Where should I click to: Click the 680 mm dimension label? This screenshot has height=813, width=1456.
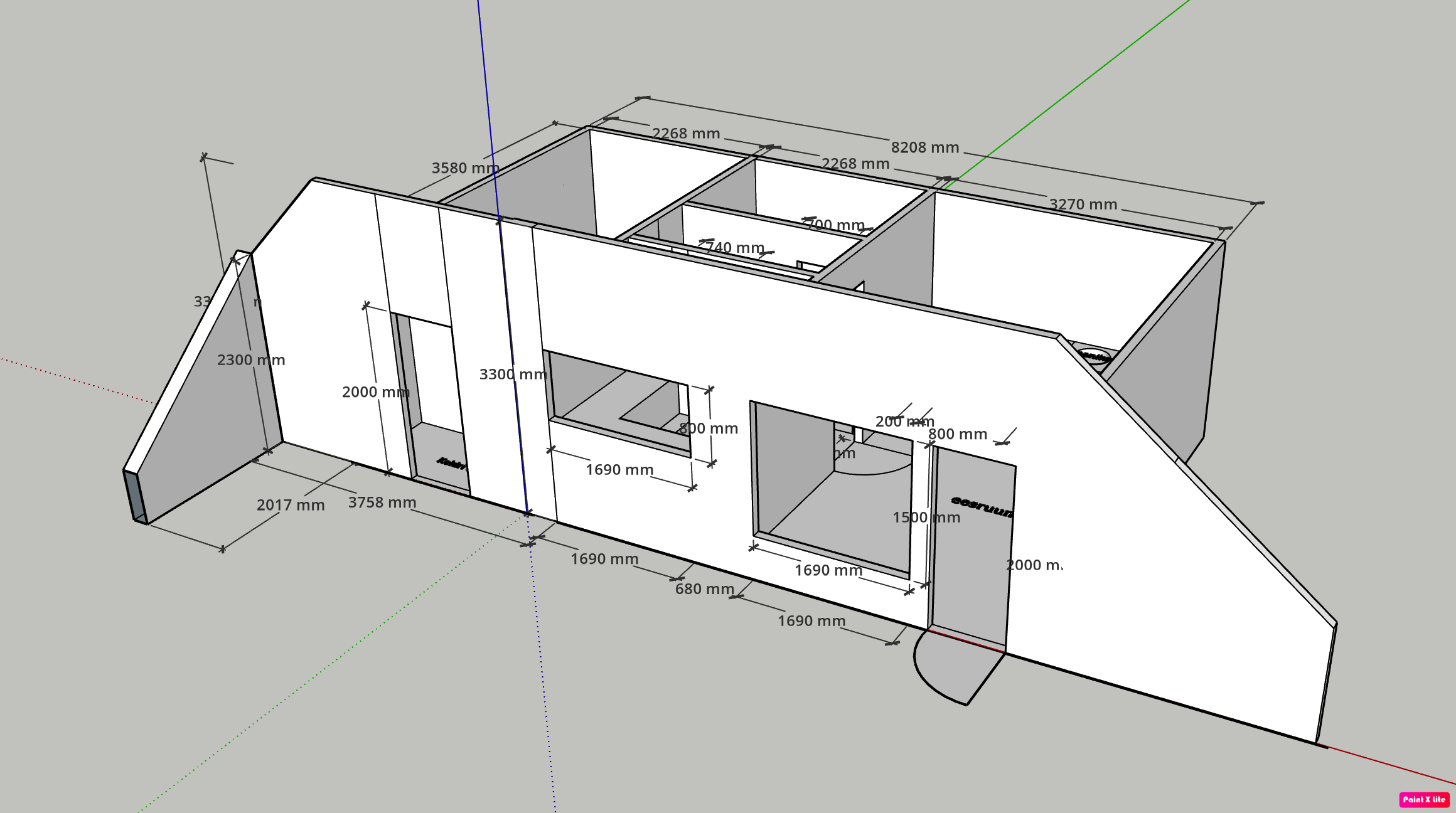point(705,589)
